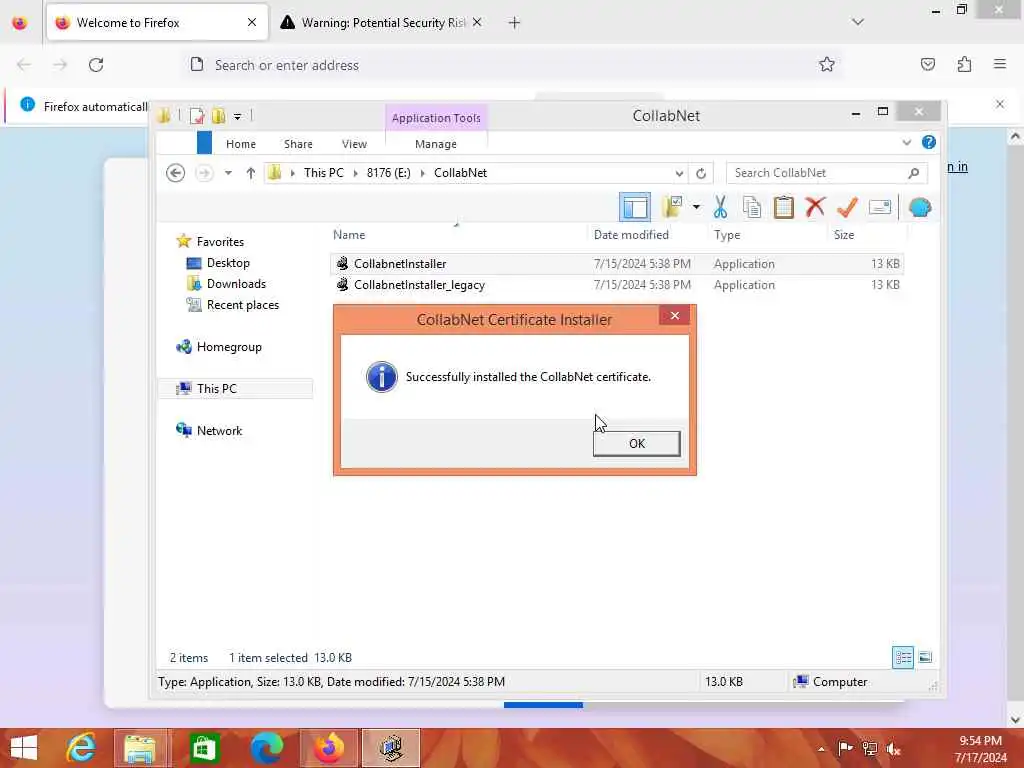This screenshot has height=768, width=1024.
Task: Open the blue File tab in Explorer
Action: (x=204, y=143)
